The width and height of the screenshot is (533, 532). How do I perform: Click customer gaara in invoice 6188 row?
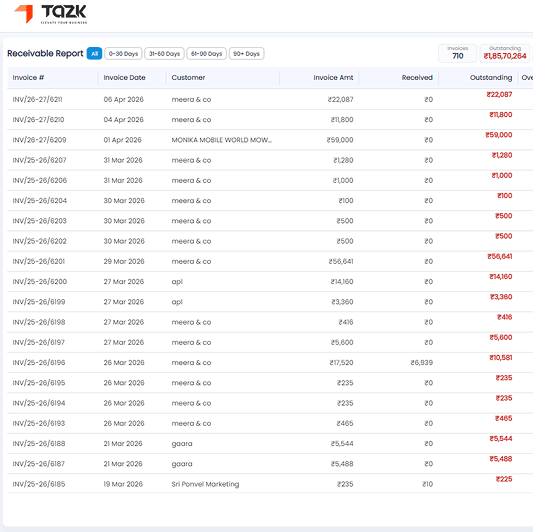[x=182, y=444]
